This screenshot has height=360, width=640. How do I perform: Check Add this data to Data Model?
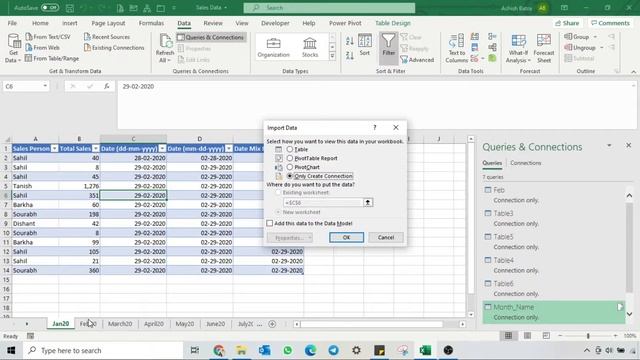(269, 223)
